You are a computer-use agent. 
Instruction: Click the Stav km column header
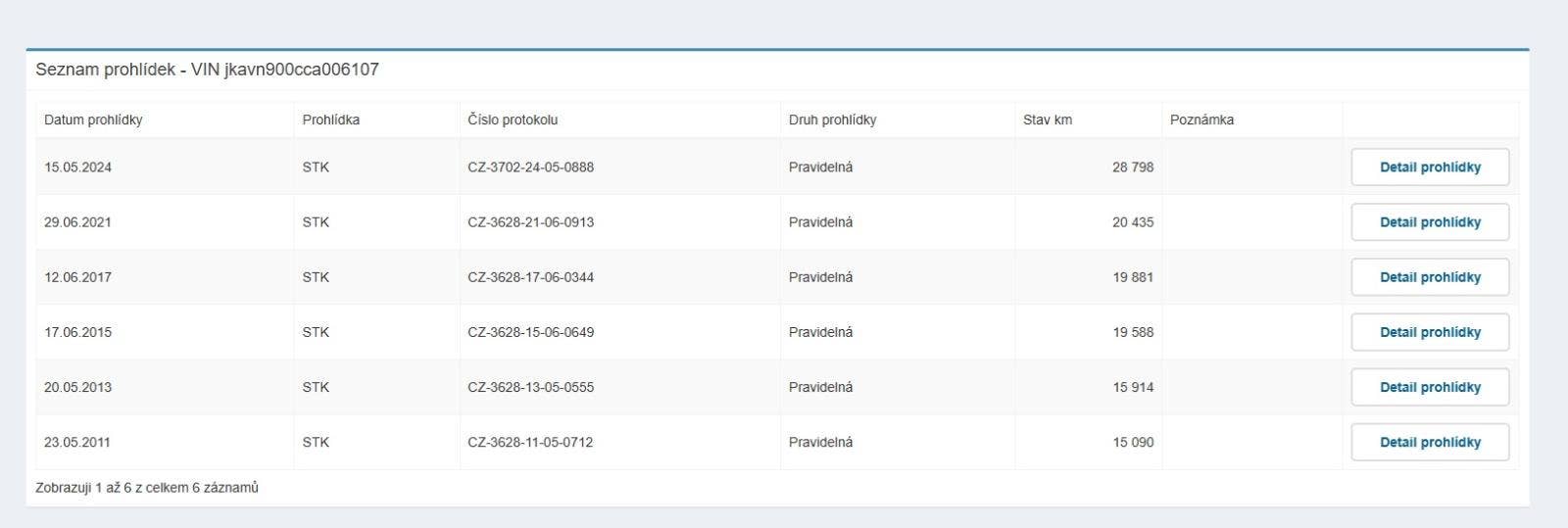coord(1048,120)
